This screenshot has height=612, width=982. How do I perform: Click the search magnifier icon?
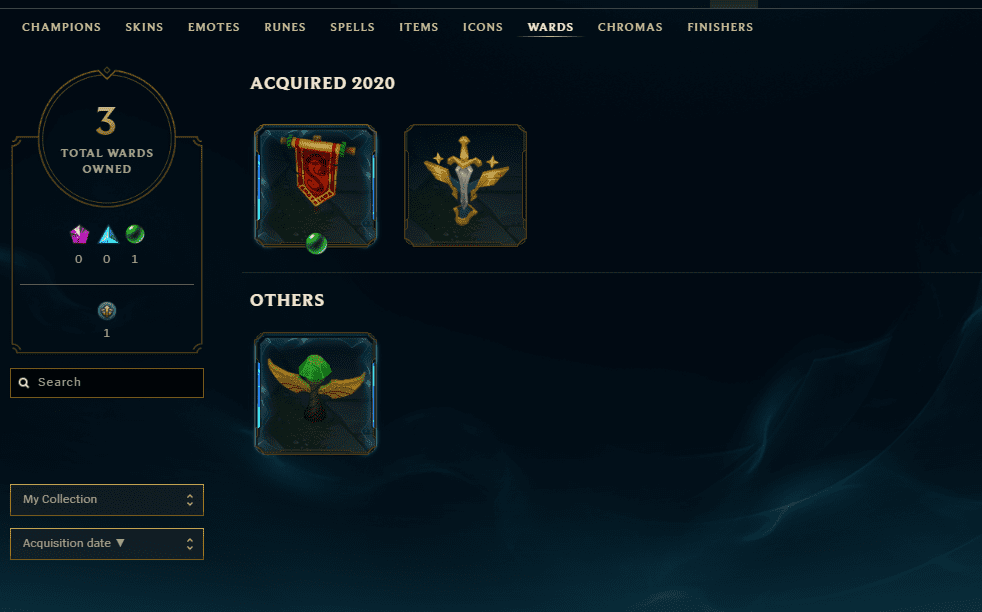tap(24, 383)
